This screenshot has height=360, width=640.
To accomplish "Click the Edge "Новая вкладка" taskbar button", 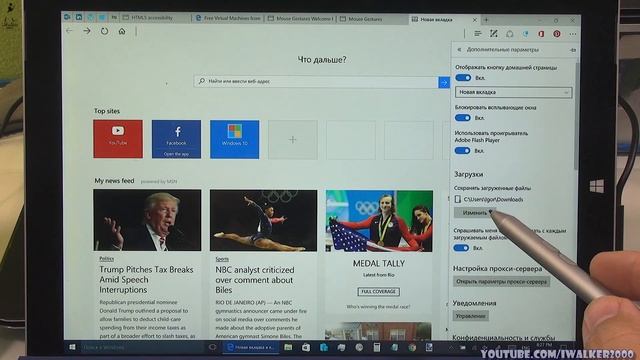I will pos(251,347).
